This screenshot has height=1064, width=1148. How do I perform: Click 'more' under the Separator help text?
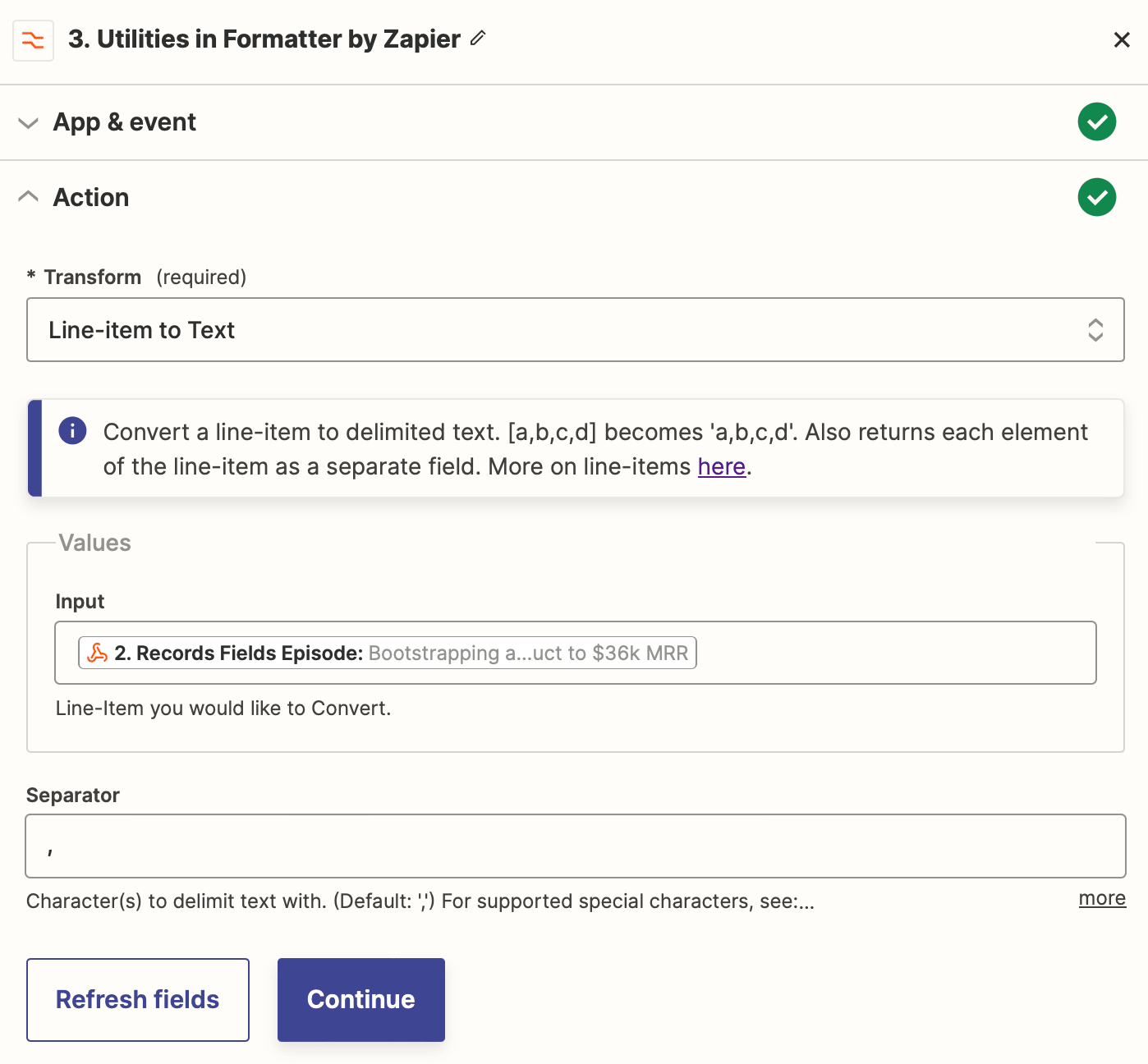point(1102,899)
